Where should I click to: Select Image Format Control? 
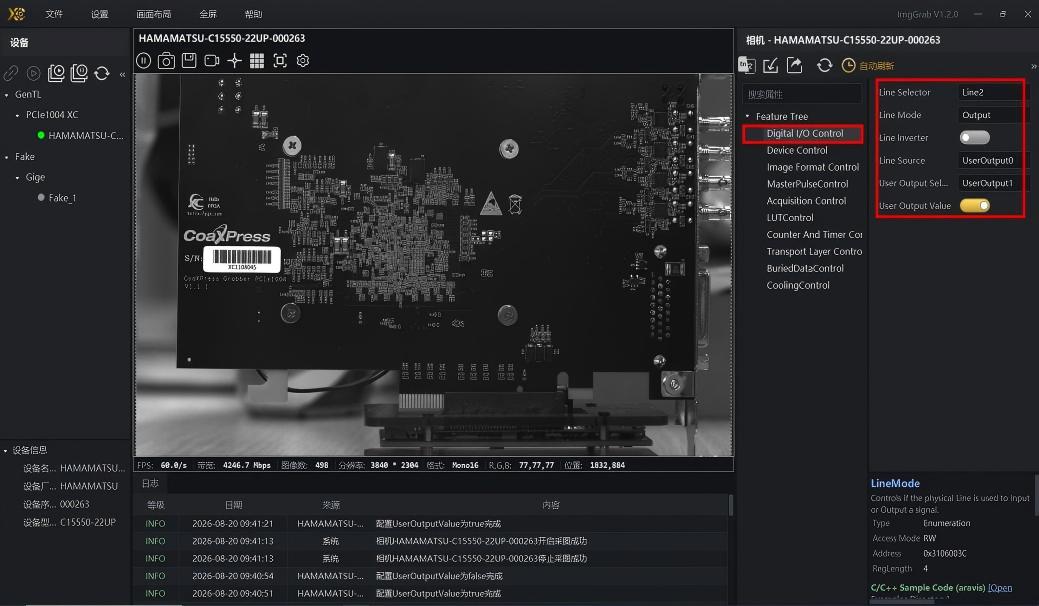tap(813, 167)
